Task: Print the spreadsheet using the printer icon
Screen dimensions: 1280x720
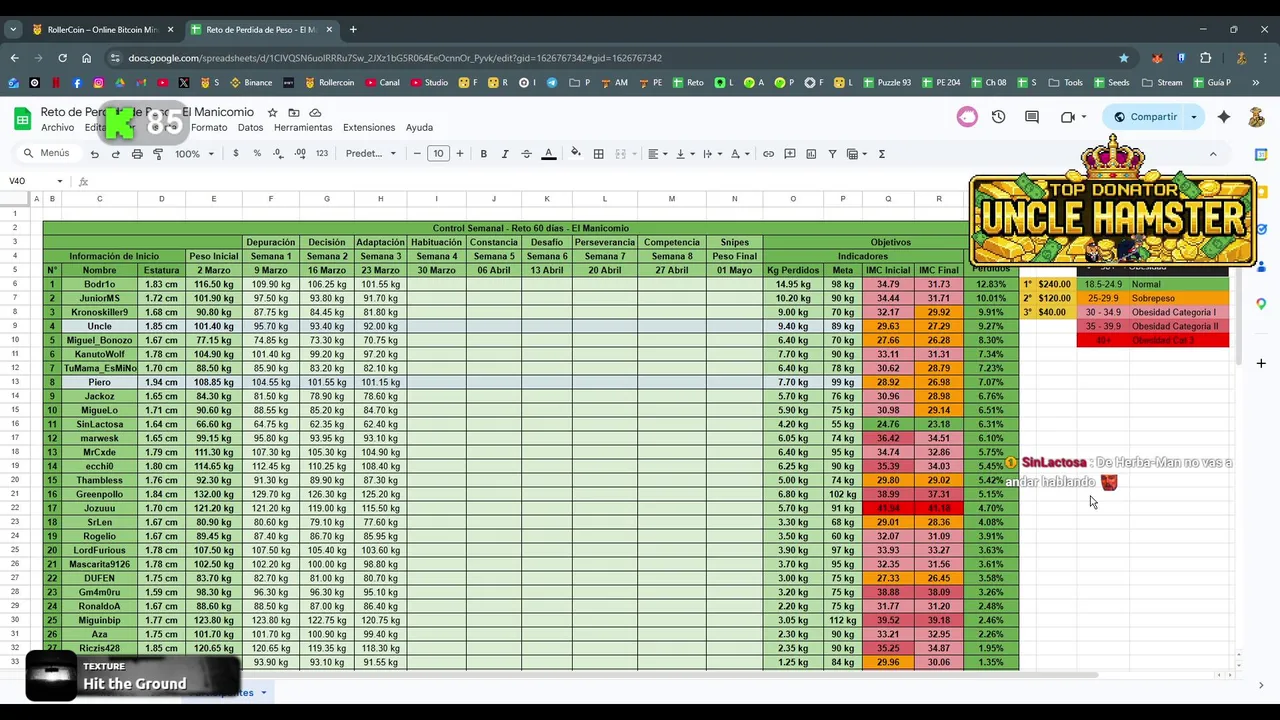Action: (137, 154)
